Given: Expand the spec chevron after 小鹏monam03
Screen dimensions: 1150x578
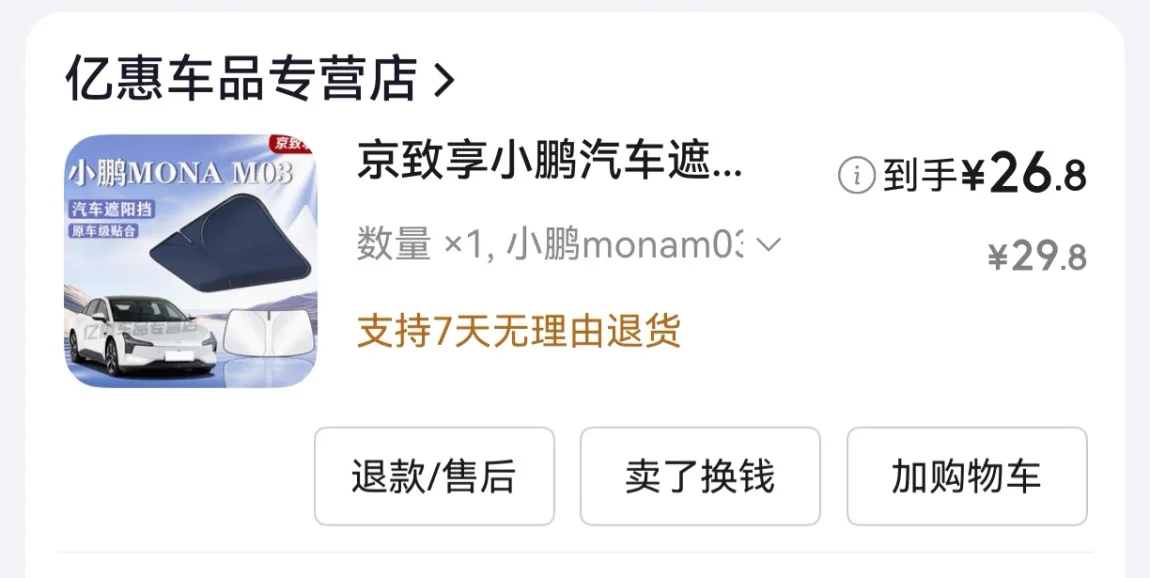Looking at the screenshot, I should point(768,244).
